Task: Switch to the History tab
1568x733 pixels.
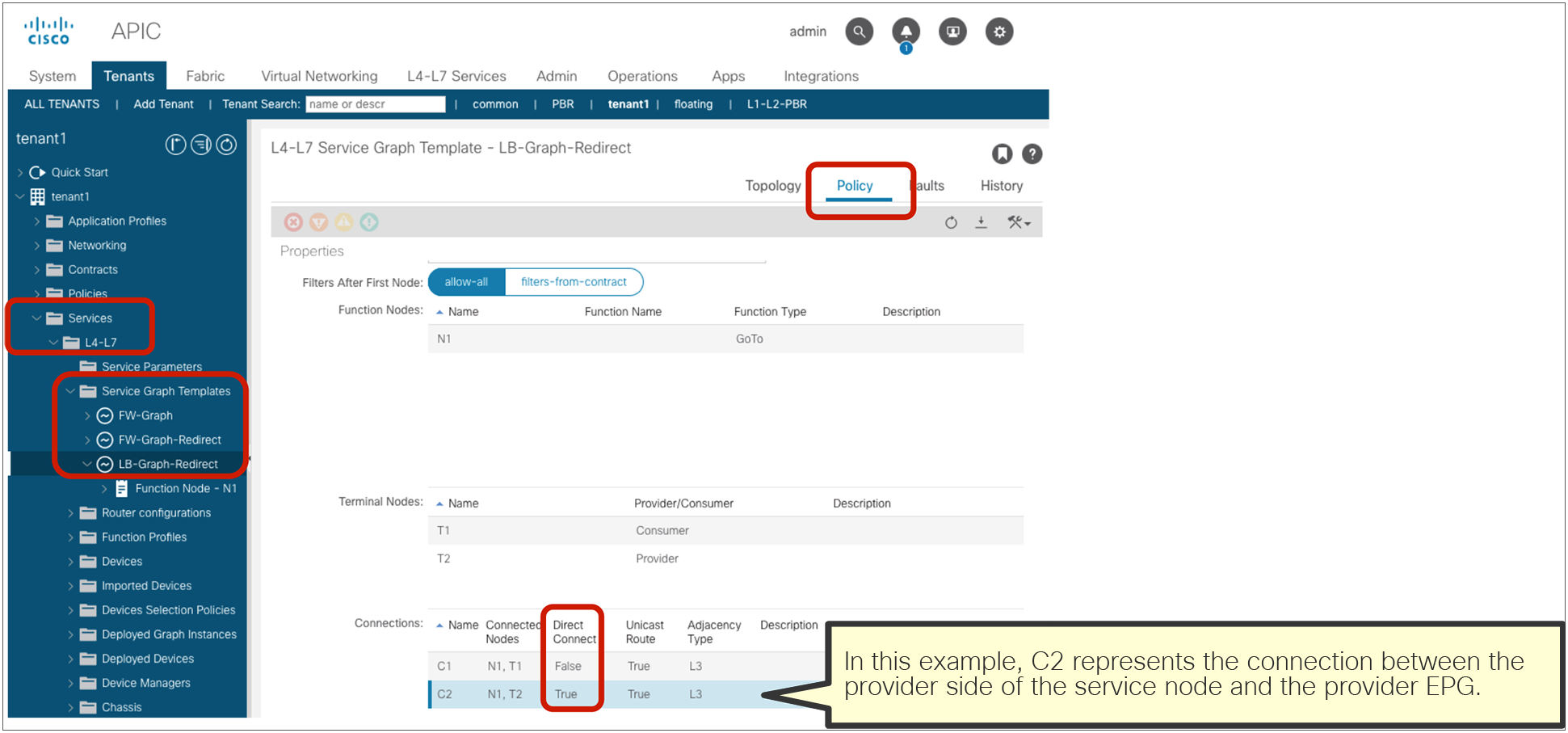Action: [x=1002, y=186]
